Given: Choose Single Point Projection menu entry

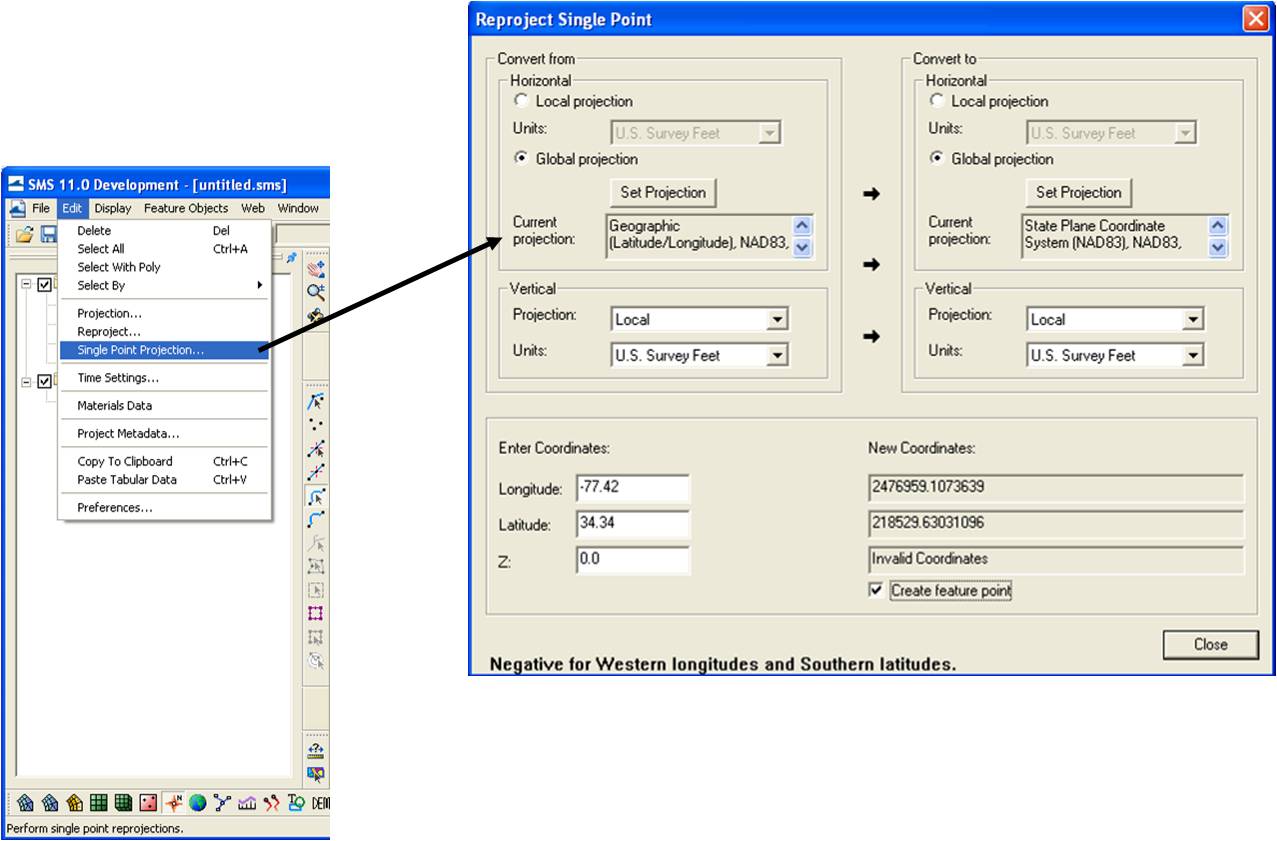Looking at the screenshot, I should [165, 350].
